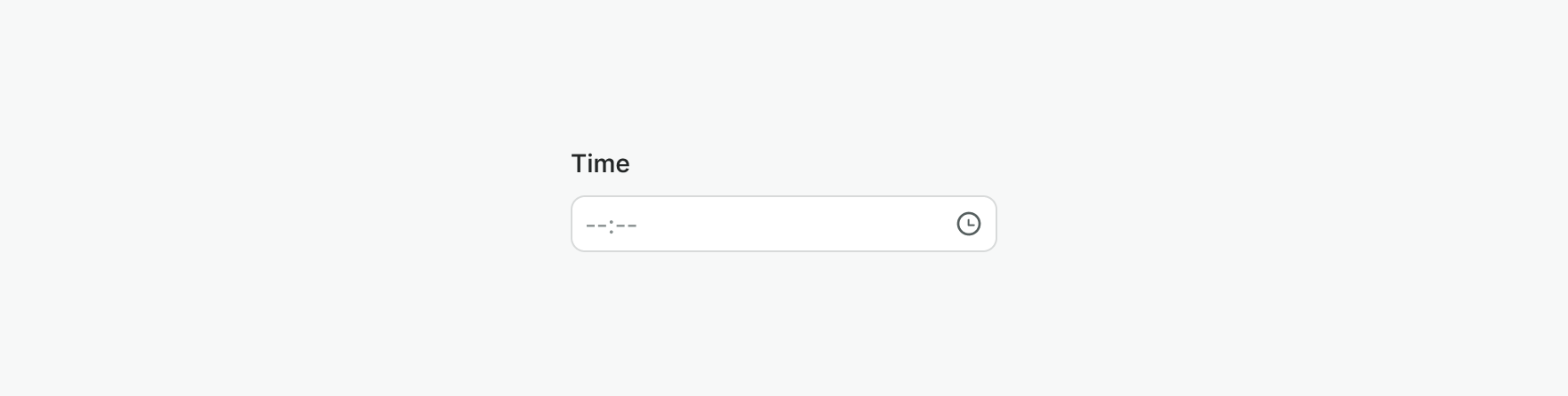The width and height of the screenshot is (1568, 396).
Task: Activate the Time field's picker indicator
Action: (968, 224)
